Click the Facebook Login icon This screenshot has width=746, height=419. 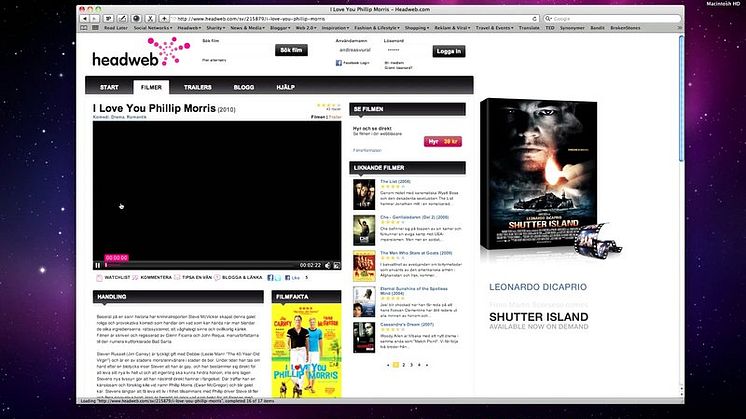click(339, 63)
